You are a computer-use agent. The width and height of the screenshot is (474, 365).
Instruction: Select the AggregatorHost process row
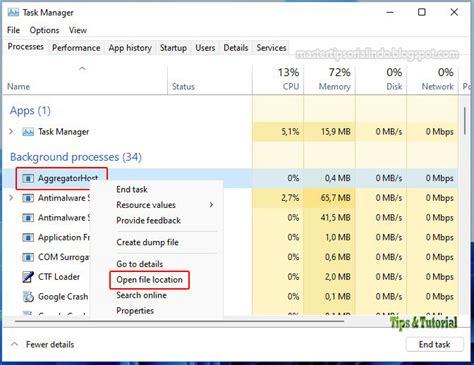tap(230, 178)
